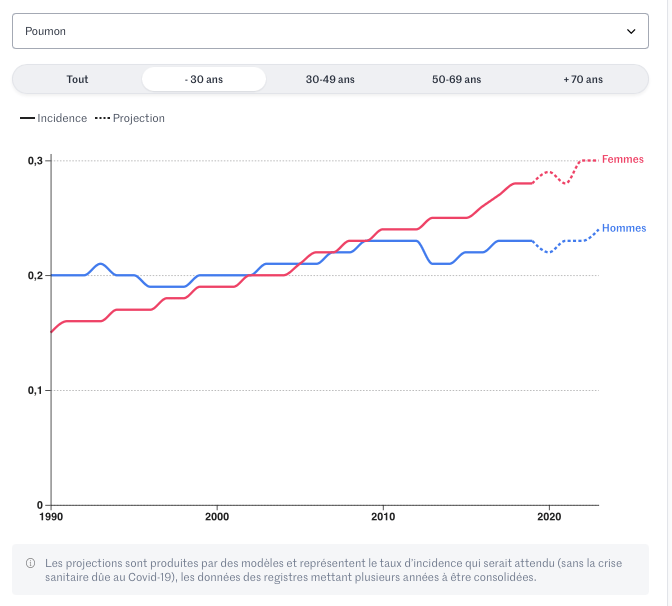Click the dotted line Projection legend icon
Screen dimensions: 672x606
click(x=102, y=118)
